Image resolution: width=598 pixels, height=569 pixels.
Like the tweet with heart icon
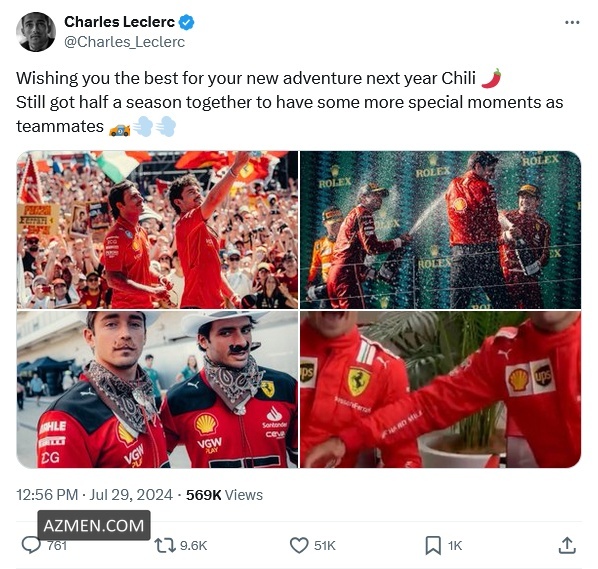[299, 545]
